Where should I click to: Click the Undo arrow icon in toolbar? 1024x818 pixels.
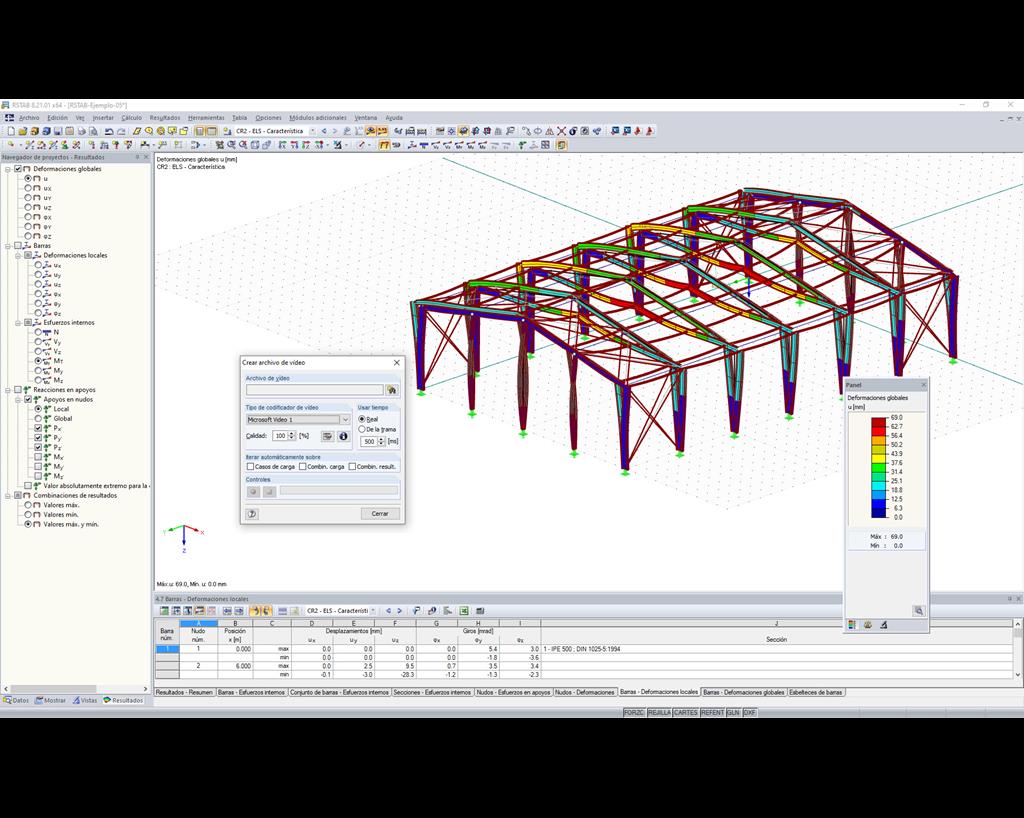[109, 131]
